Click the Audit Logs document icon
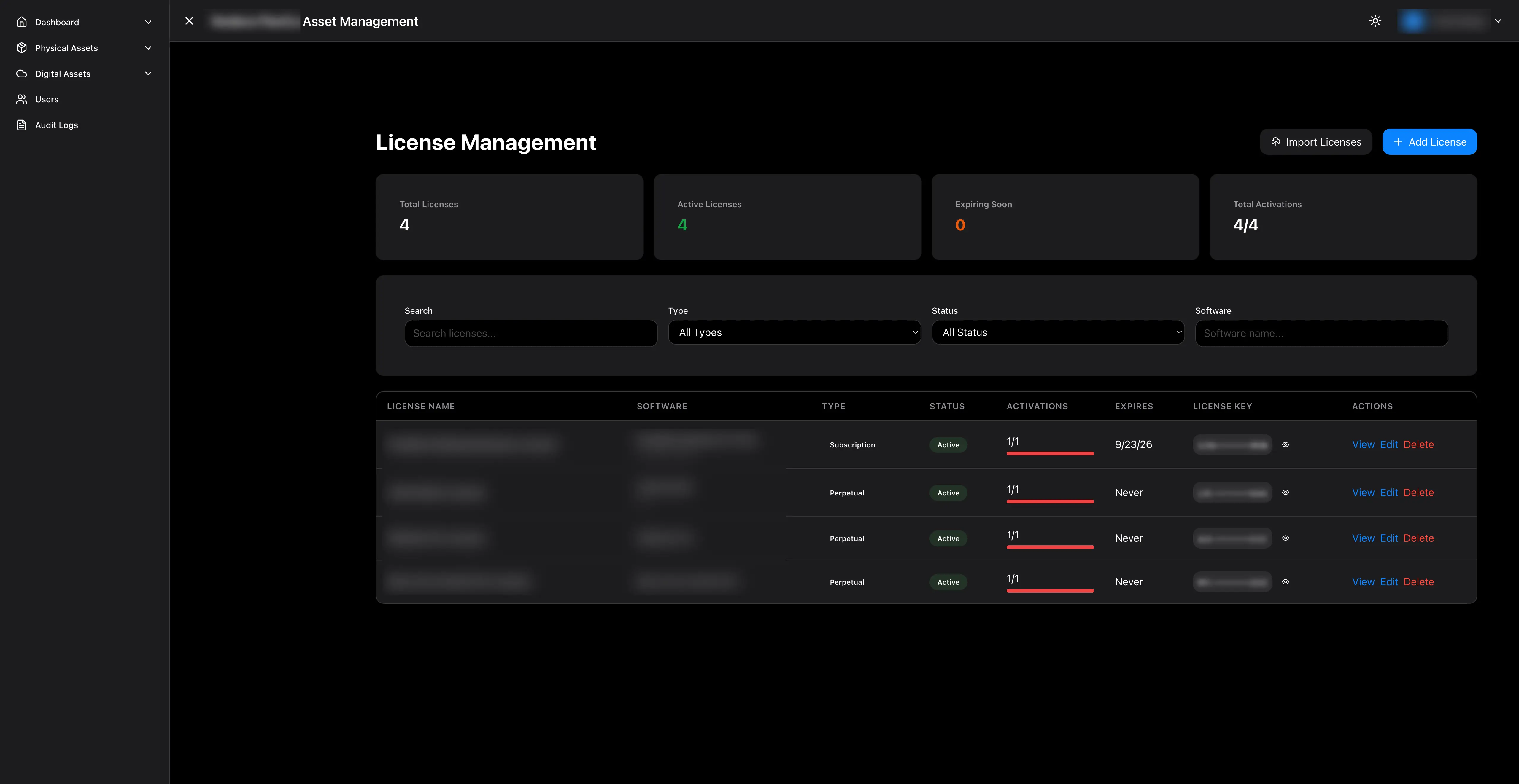The width and height of the screenshot is (1519, 784). pyautogui.click(x=22, y=125)
